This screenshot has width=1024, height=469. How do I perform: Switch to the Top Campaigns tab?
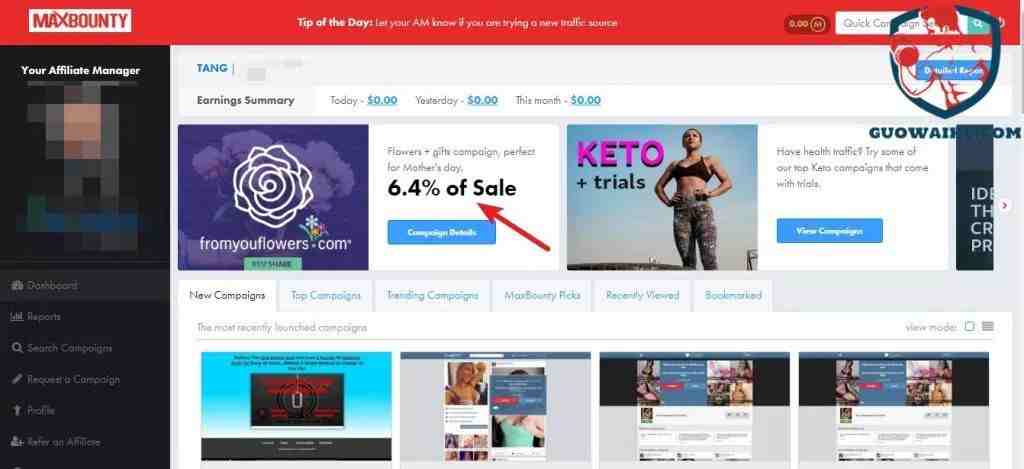tap(325, 295)
